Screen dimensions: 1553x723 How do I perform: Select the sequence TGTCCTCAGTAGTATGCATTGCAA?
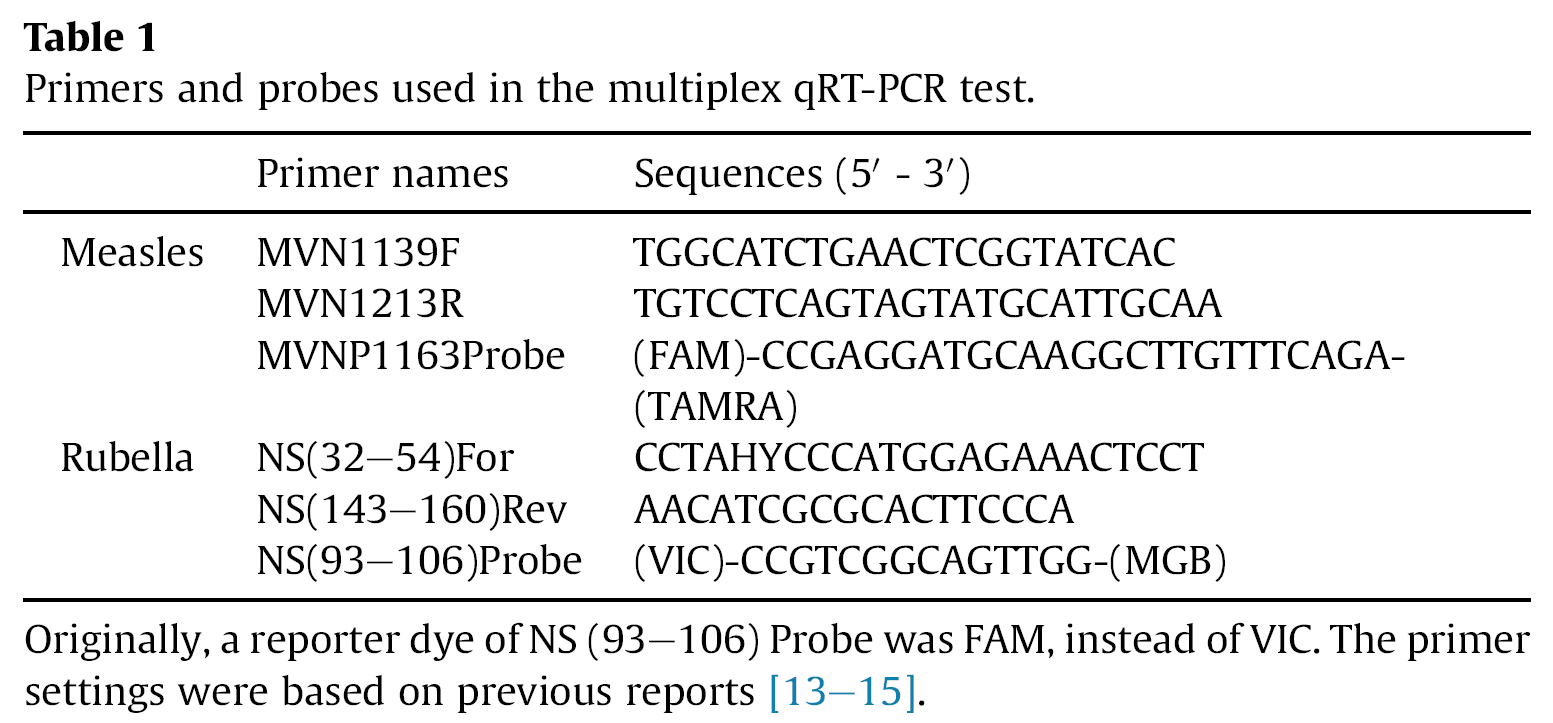click(x=927, y=304)
